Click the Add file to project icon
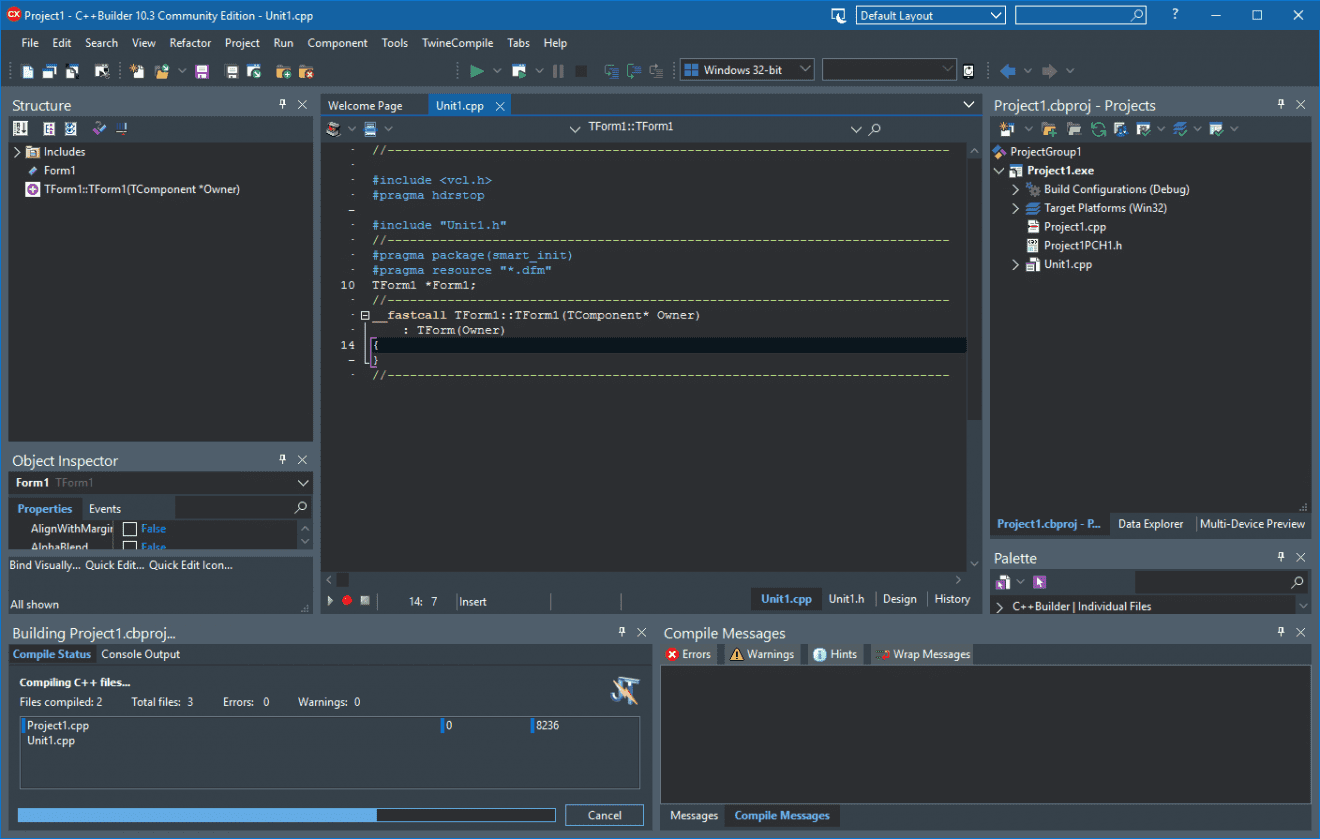 point(284,71)
